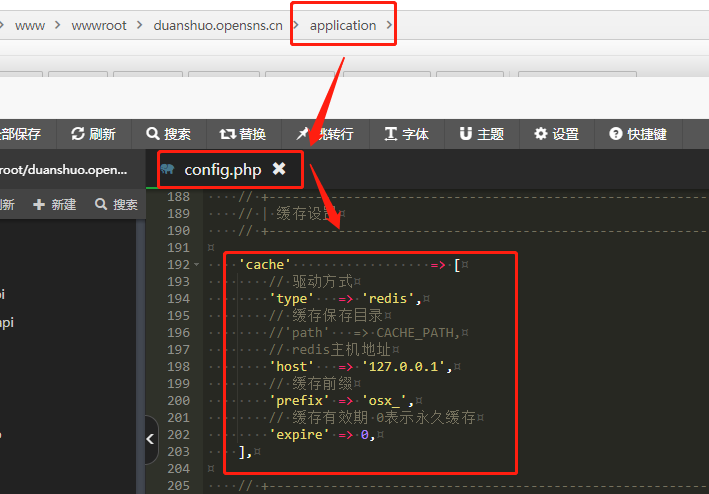Collapse the file sidebar with arrow handle
Viewport: 709px width, 494px height.
(x=151, y=439)
